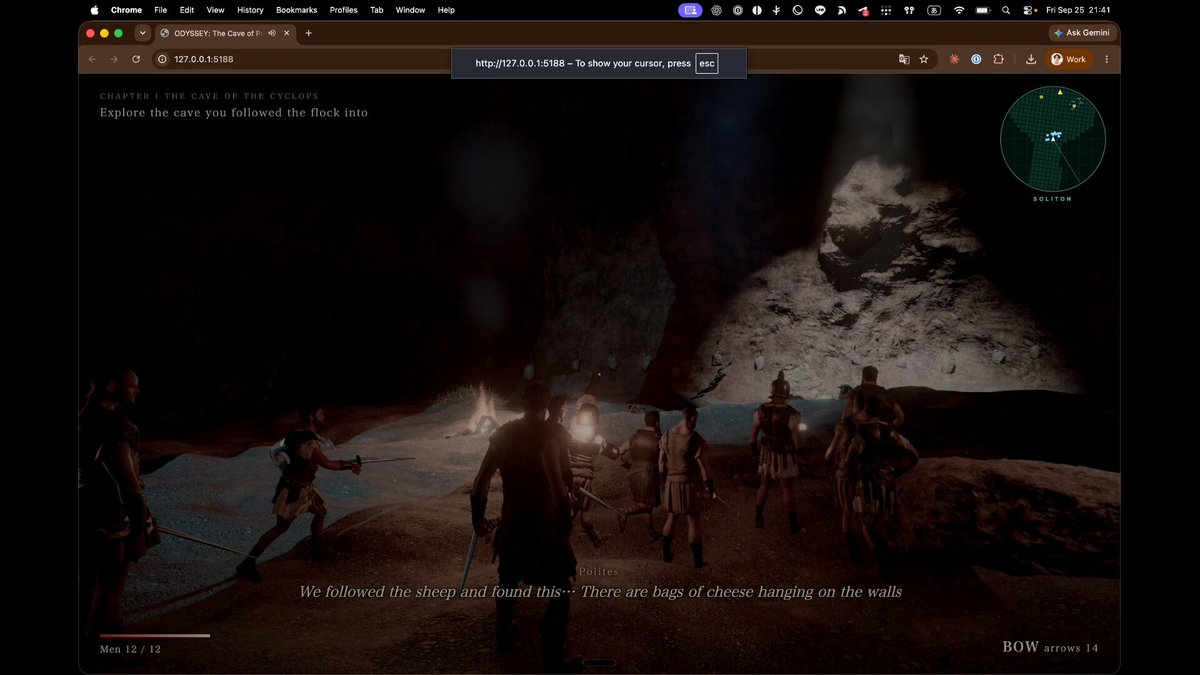1200x675 pixels.
Task: Open the orange starburst Claude extension
Action: tap(955, 59)
